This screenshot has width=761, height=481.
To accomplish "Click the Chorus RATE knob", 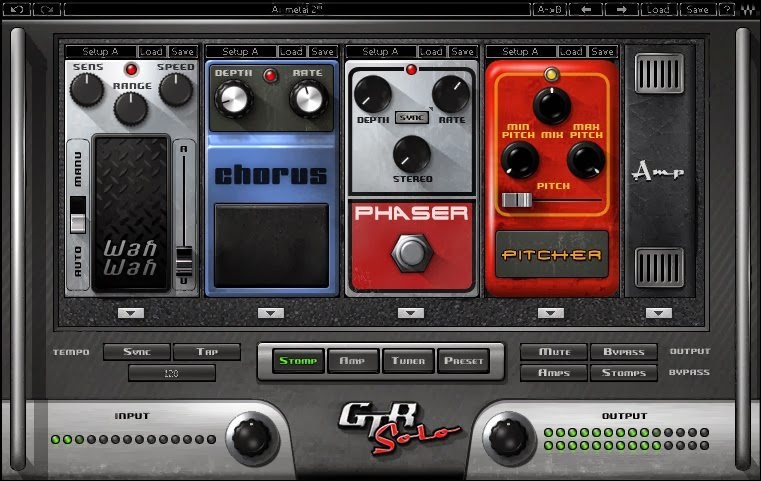I will pos(309,99).
